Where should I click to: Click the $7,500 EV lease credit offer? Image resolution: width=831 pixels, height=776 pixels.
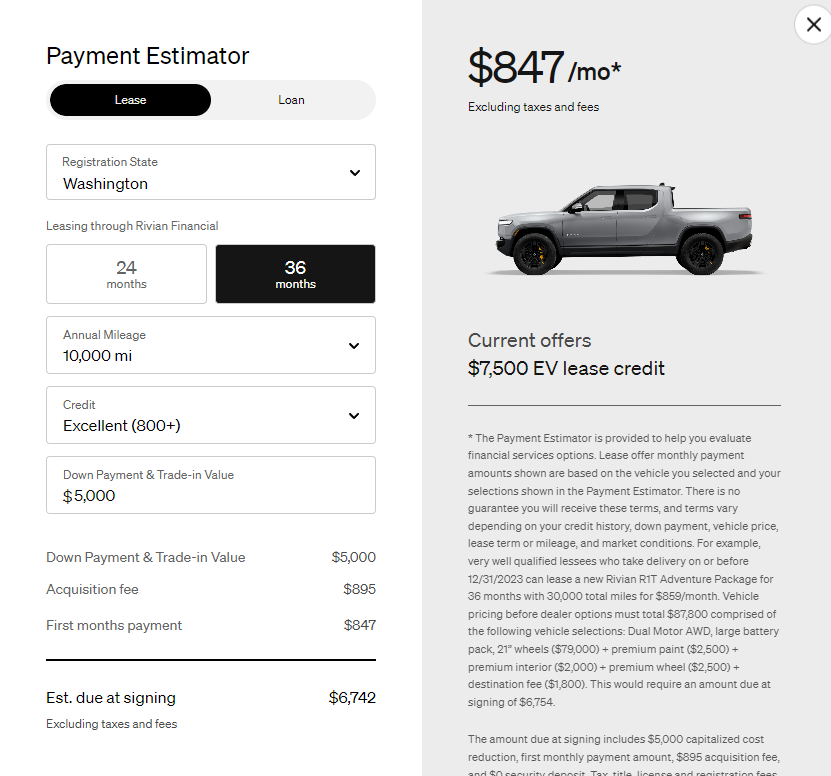pos(566,368)
